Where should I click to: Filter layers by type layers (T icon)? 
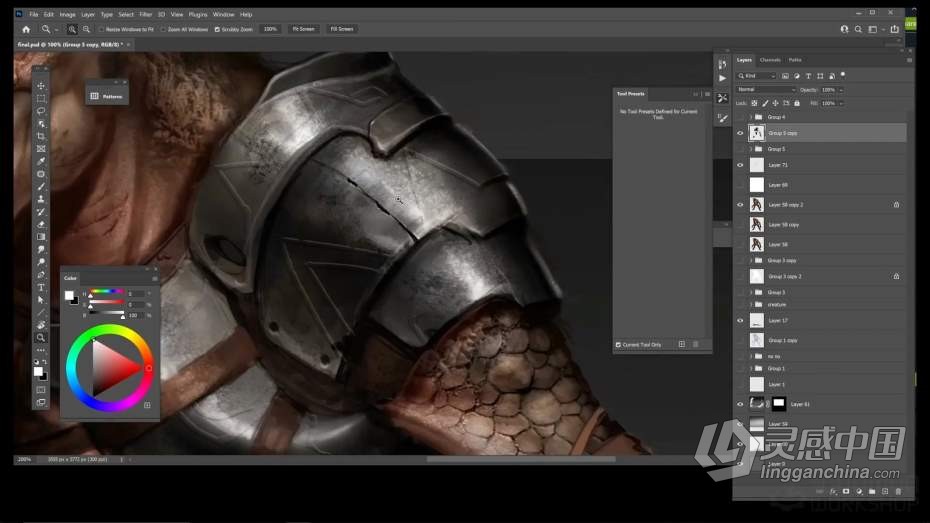tap(808, 76)
